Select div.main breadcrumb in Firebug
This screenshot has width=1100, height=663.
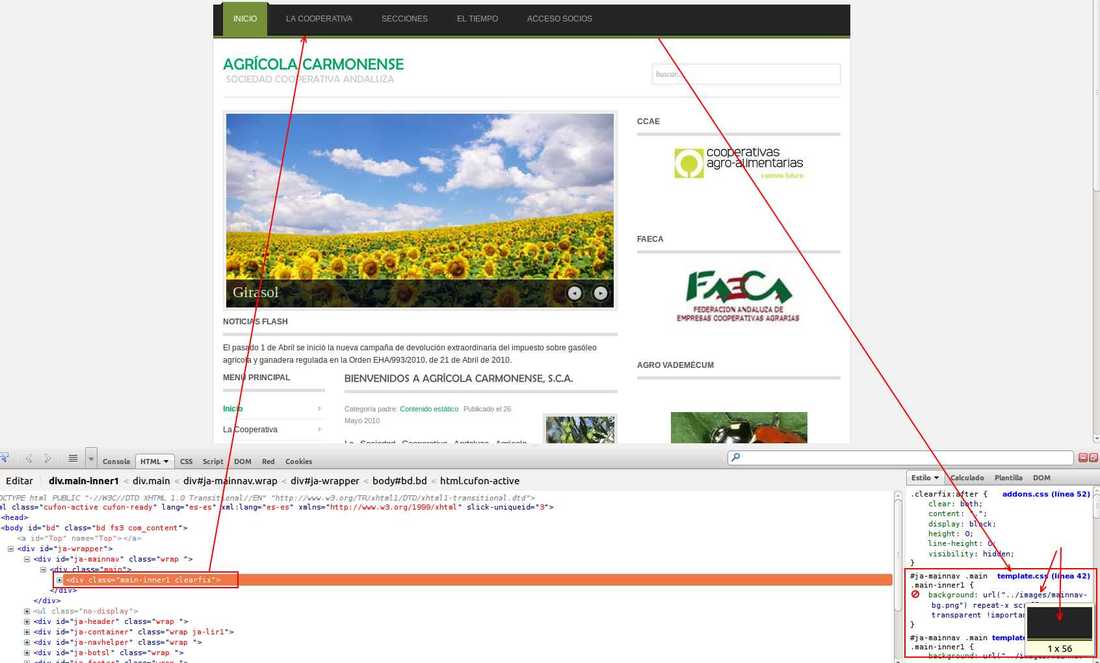pyautogui.click(x=152, y=481)
